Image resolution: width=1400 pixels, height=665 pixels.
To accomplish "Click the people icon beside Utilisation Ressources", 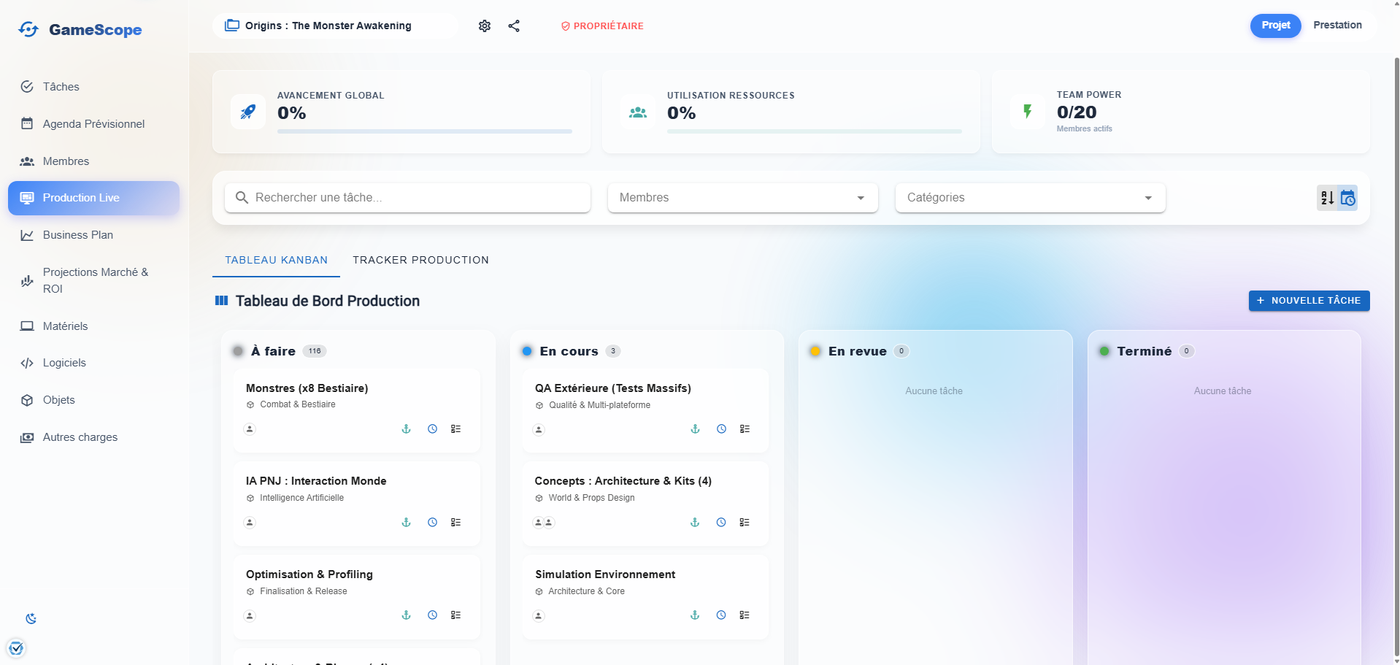I will pos(638,112).
